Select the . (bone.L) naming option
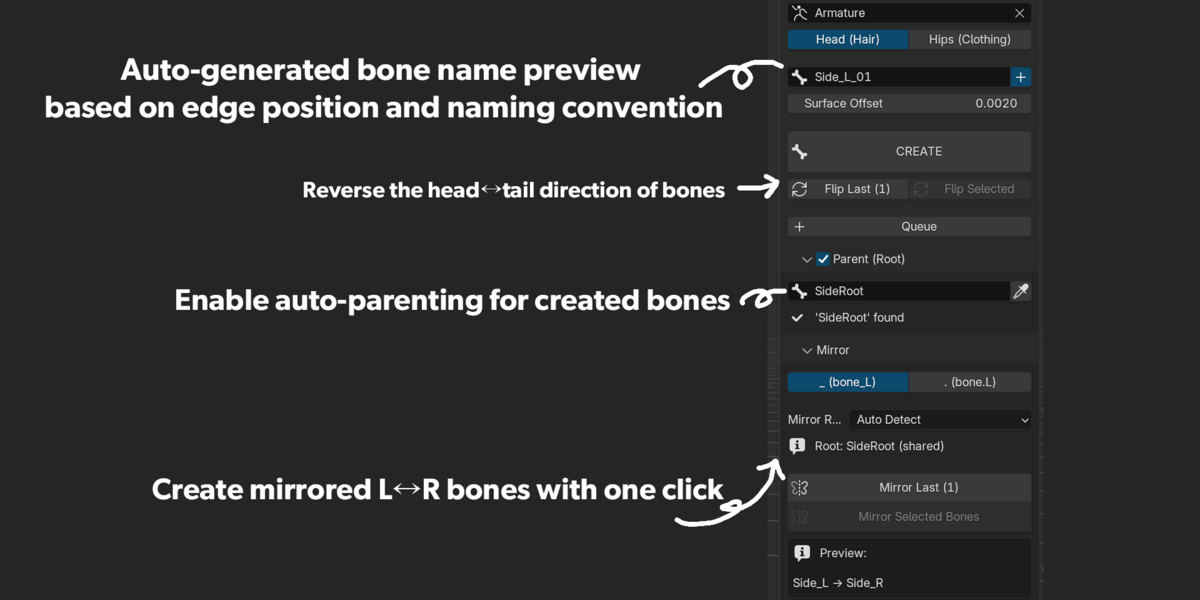The height and width of the screenshot is (600, 1200). [x=970, y=382]
